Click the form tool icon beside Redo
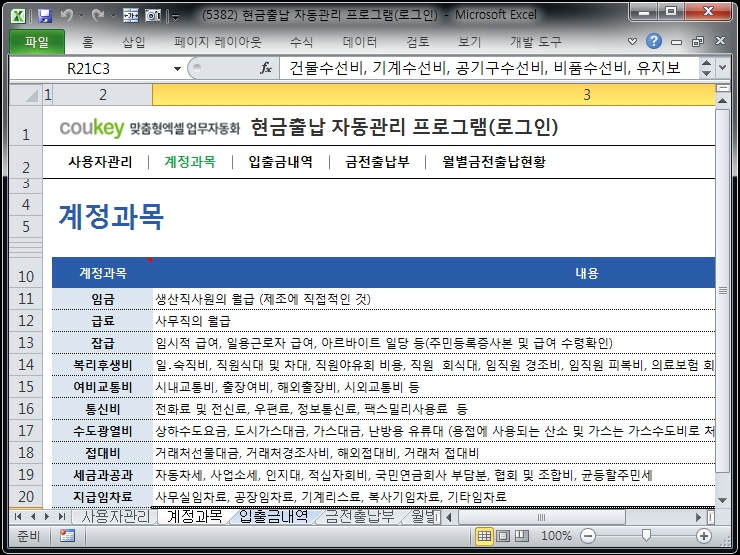The image size is (740, 555). click(131, 16)
